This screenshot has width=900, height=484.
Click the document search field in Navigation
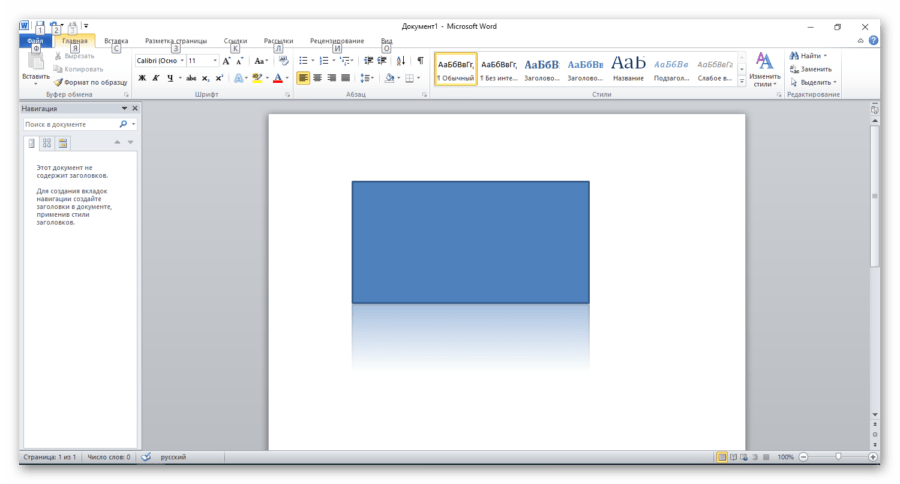coord(70,125)
